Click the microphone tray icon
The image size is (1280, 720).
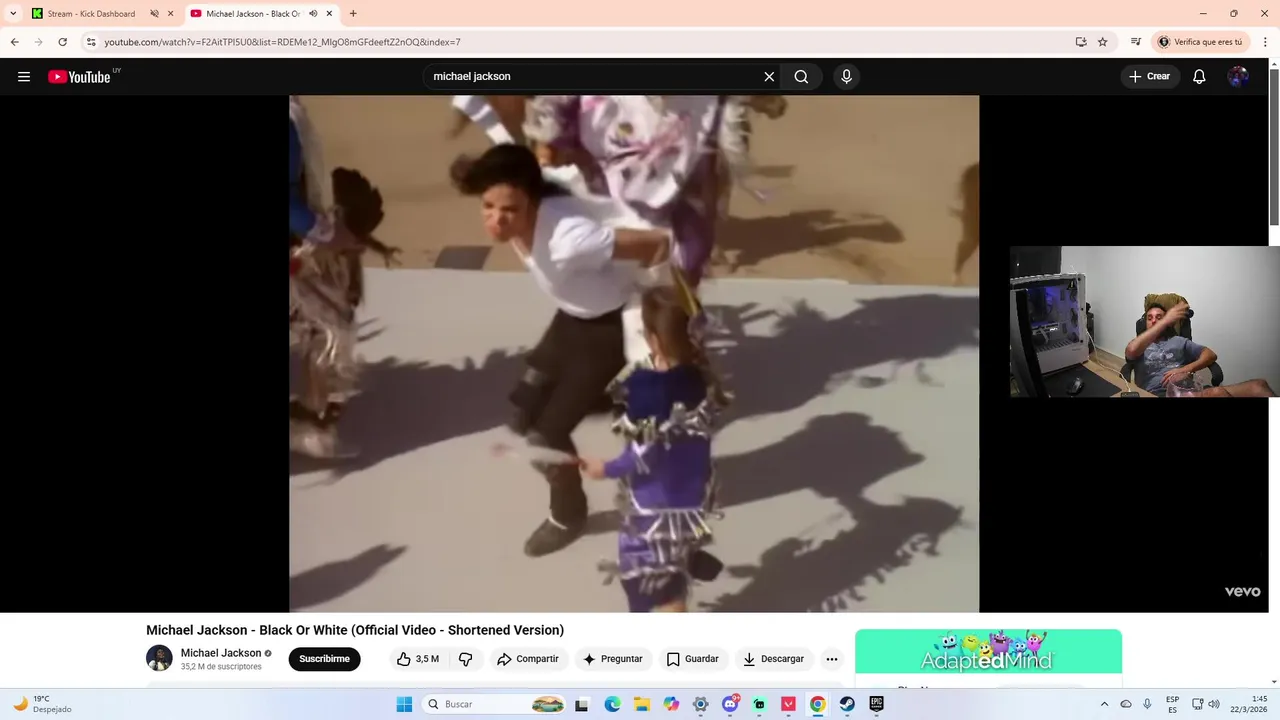[1147, 704]
